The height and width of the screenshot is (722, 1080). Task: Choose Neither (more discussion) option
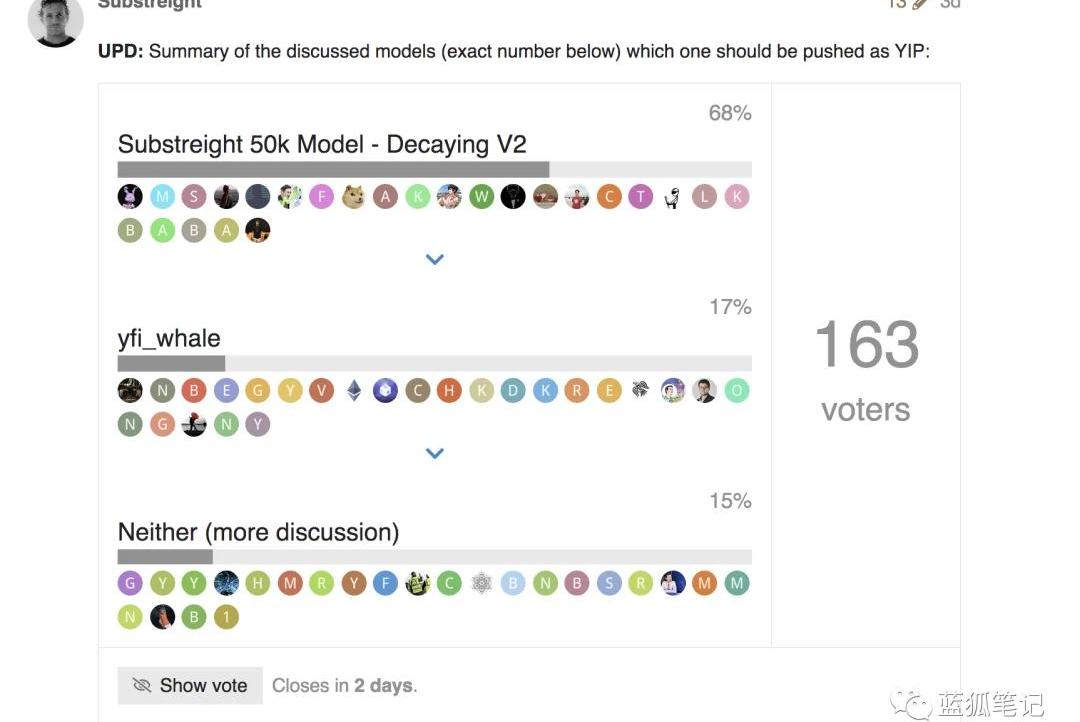[x=258, y=532]
